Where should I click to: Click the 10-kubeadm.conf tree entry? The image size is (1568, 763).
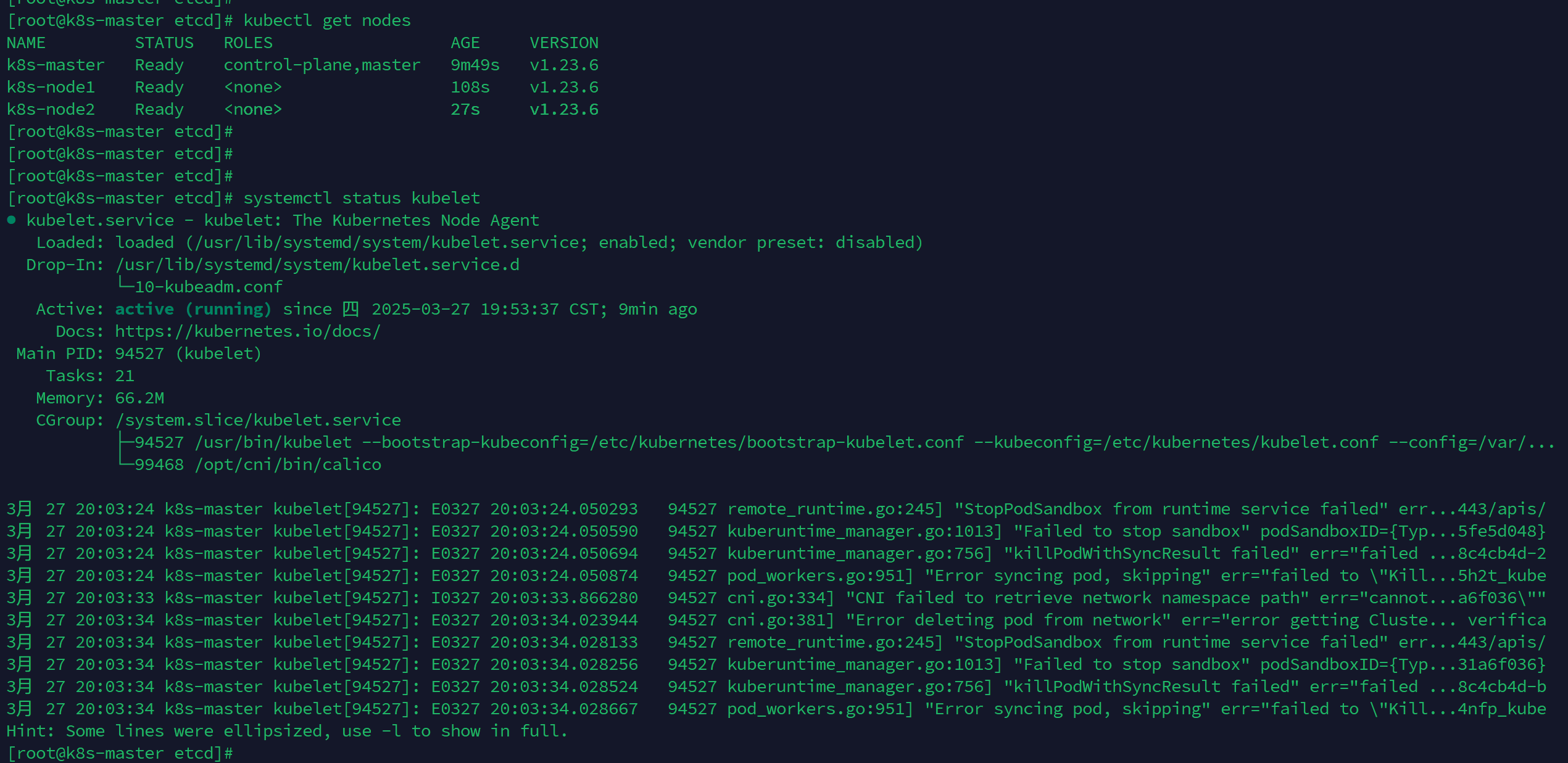[208, 287]
